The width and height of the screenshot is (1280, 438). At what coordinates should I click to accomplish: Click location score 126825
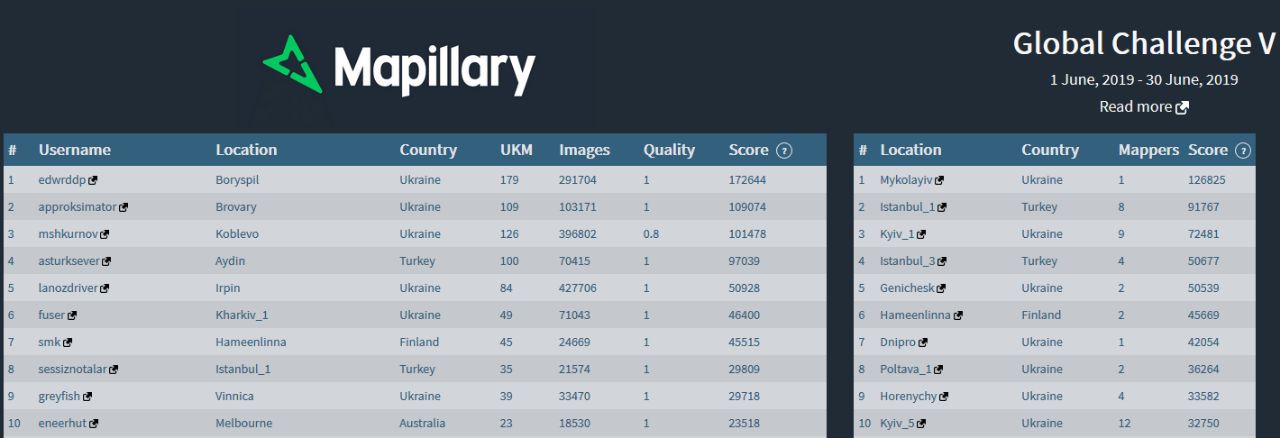pos(1206,180)
